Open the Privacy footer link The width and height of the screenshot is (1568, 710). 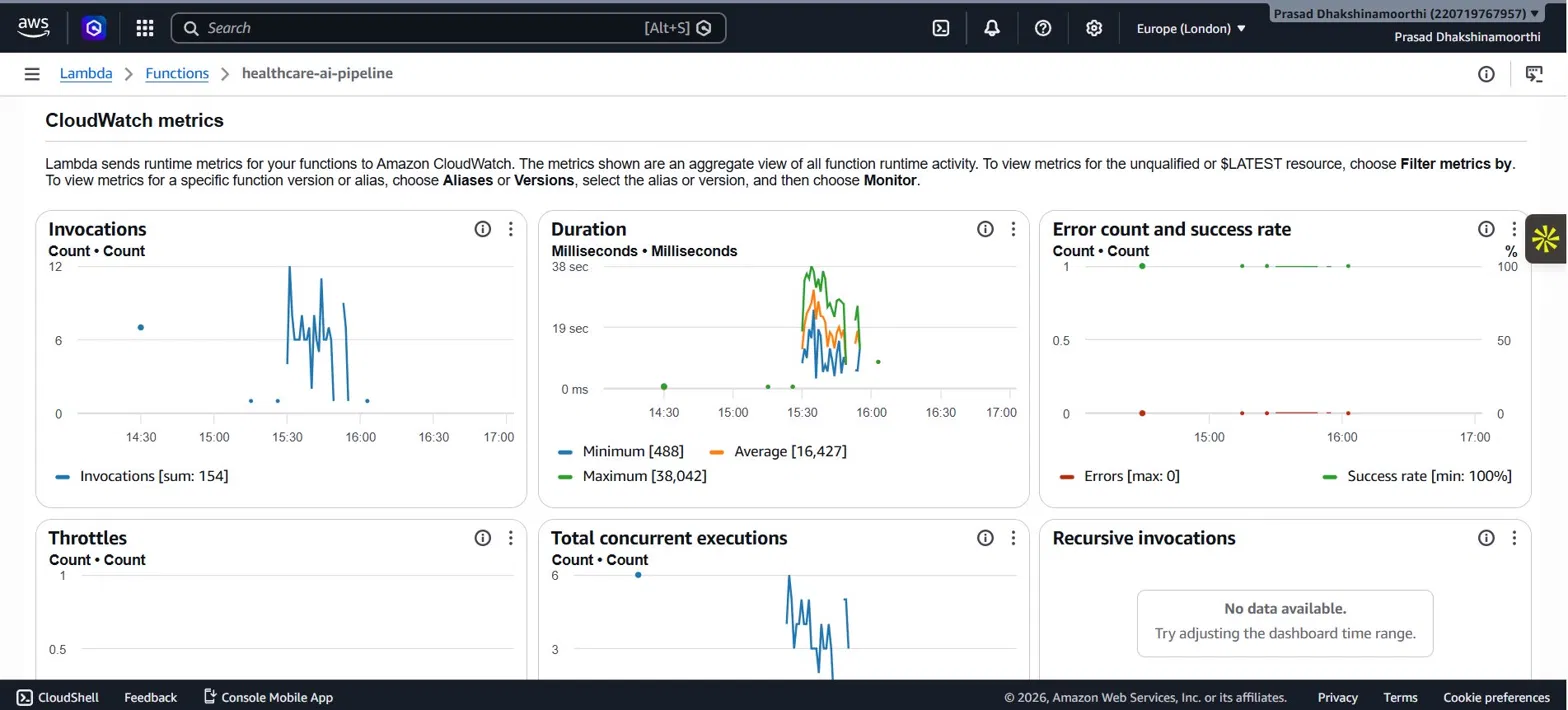tap(1337, 697)
